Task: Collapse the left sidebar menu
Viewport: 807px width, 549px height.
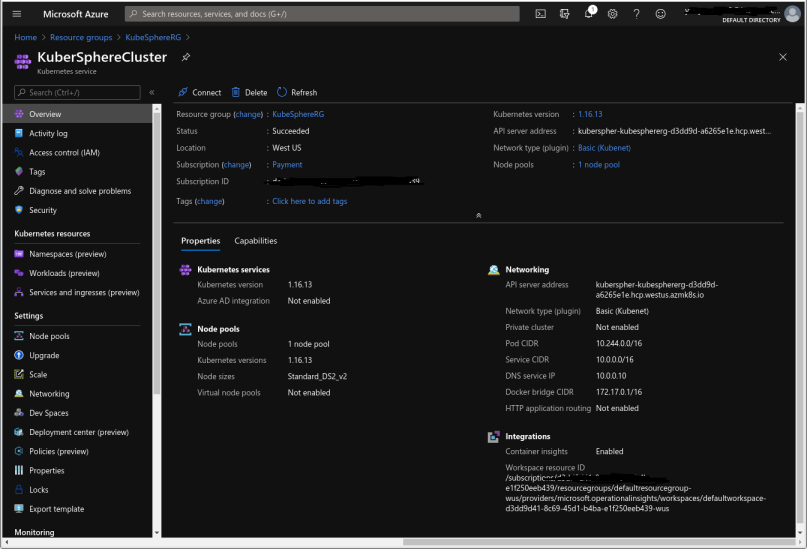Action: 152,92
